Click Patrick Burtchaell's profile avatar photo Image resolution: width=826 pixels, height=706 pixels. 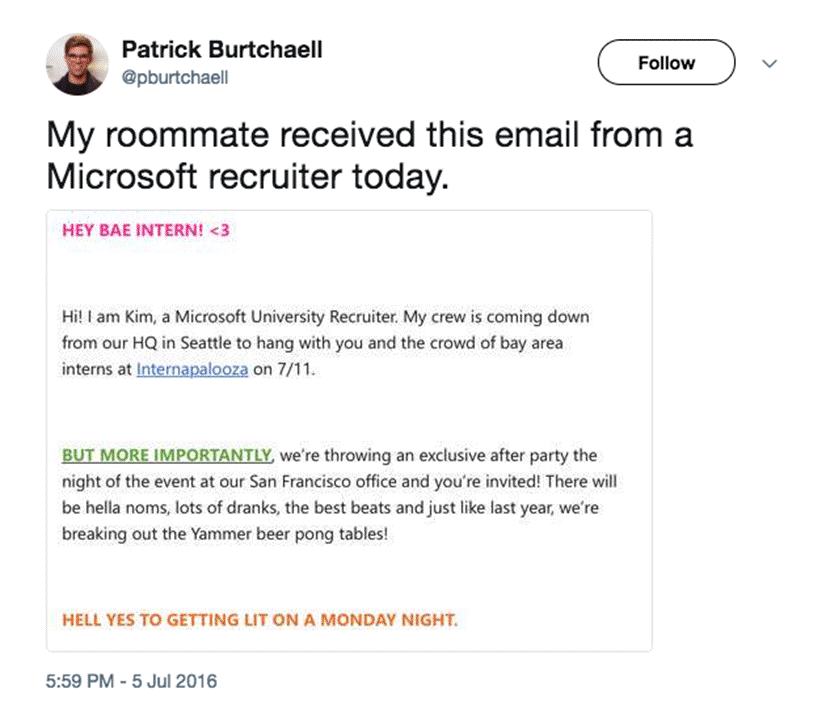77,63
